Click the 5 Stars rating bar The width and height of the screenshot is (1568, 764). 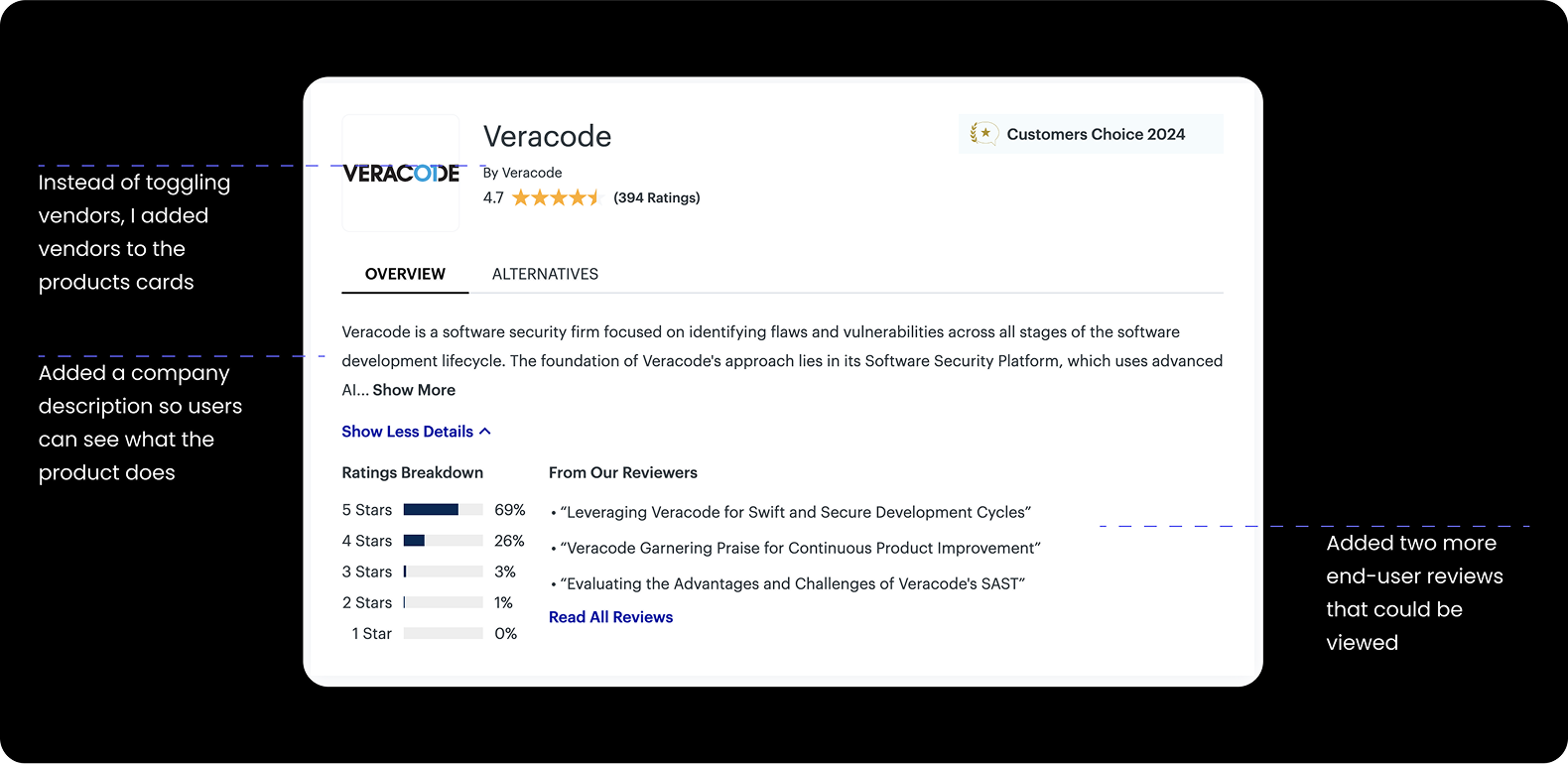point(443,510)
